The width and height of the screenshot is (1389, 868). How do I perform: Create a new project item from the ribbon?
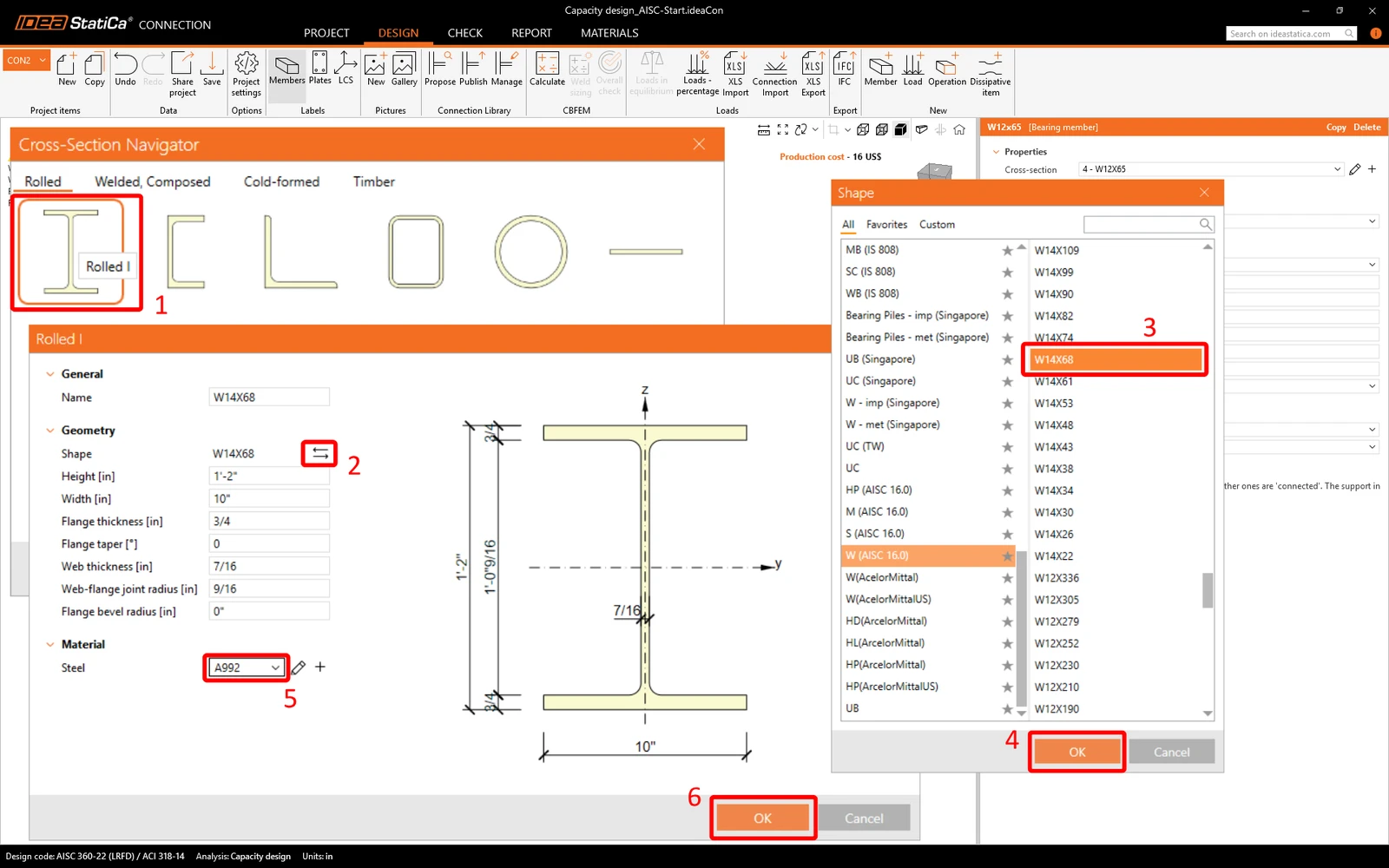coord(67,69)
